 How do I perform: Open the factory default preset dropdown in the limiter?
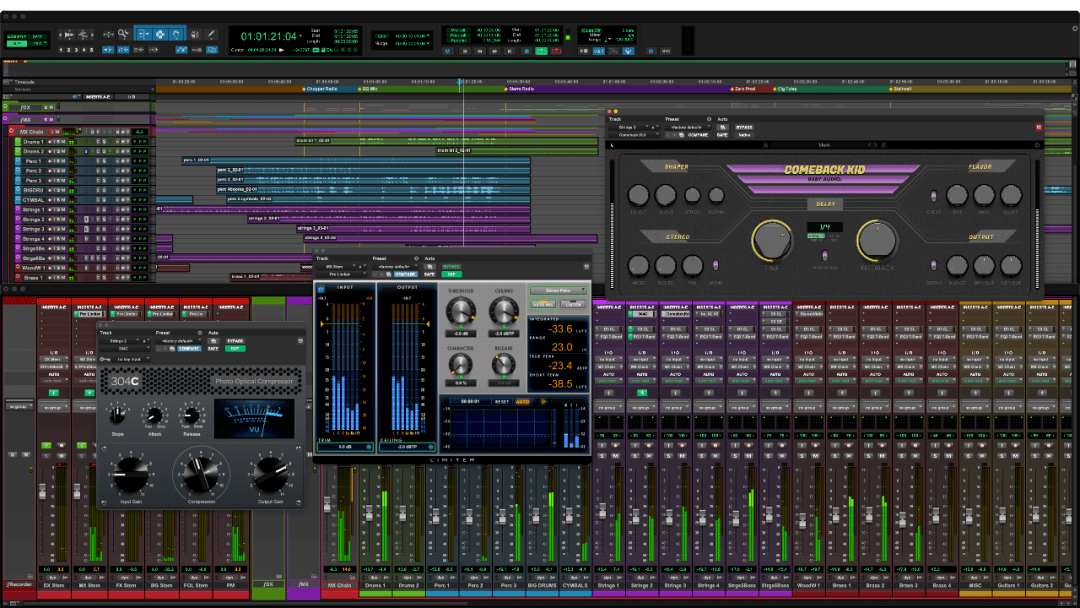(x=394, y=266)
